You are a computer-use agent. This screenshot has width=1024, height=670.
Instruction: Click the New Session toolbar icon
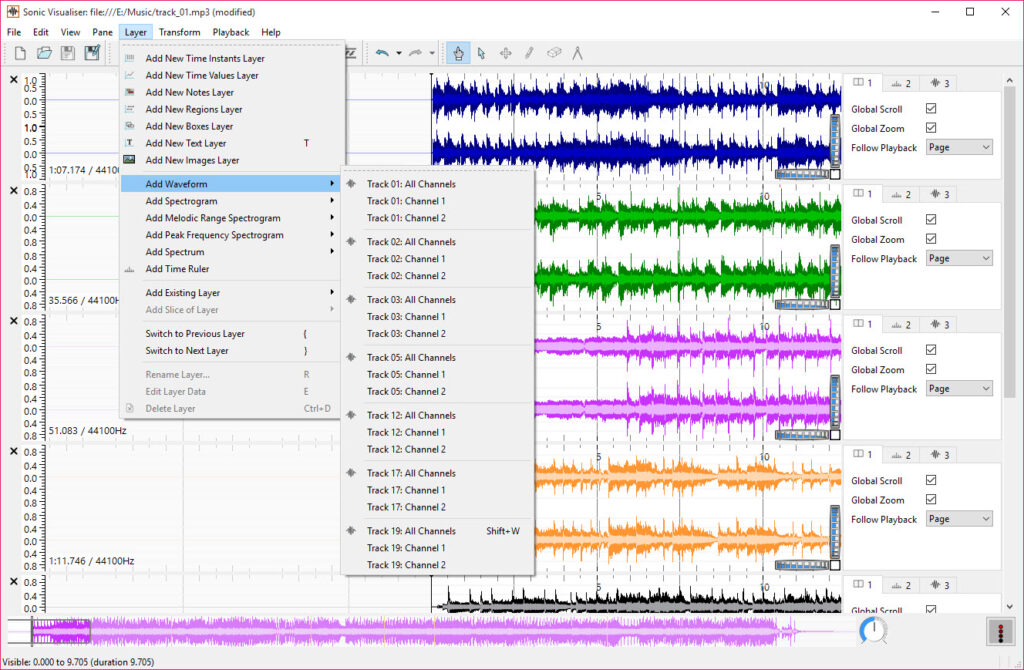[x=20, y=54]
